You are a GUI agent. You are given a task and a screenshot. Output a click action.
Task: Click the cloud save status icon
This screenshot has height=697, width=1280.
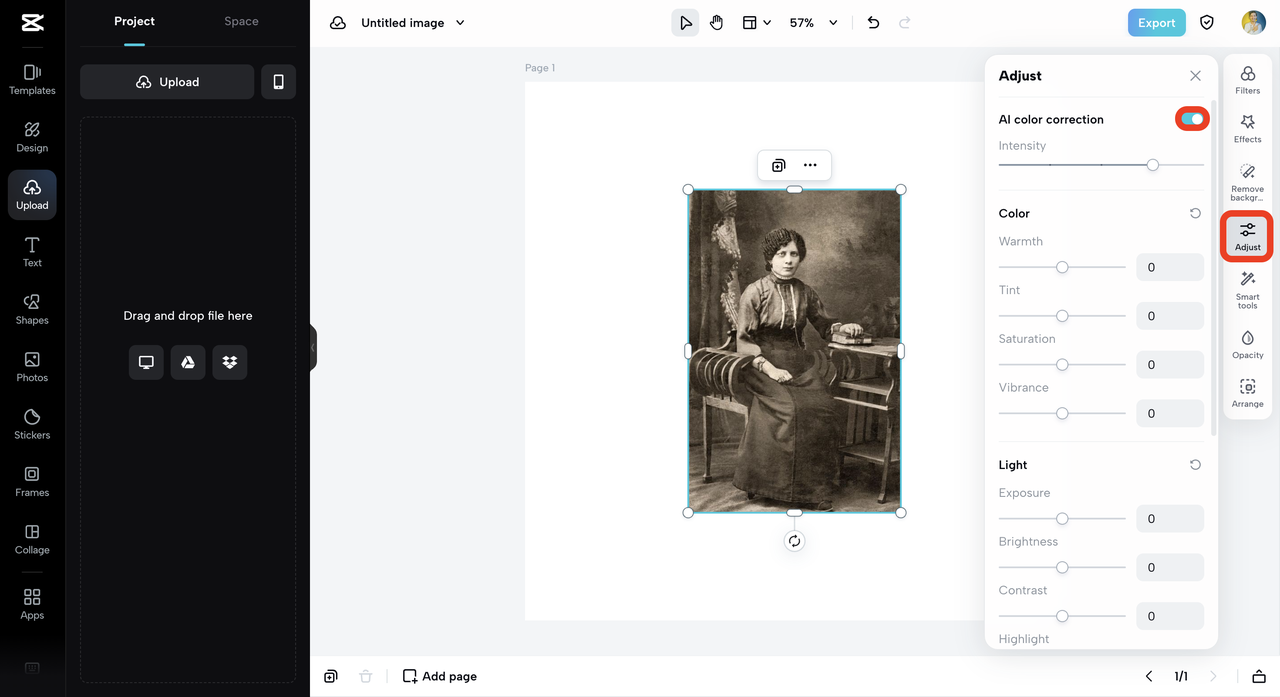click(338, 23)
